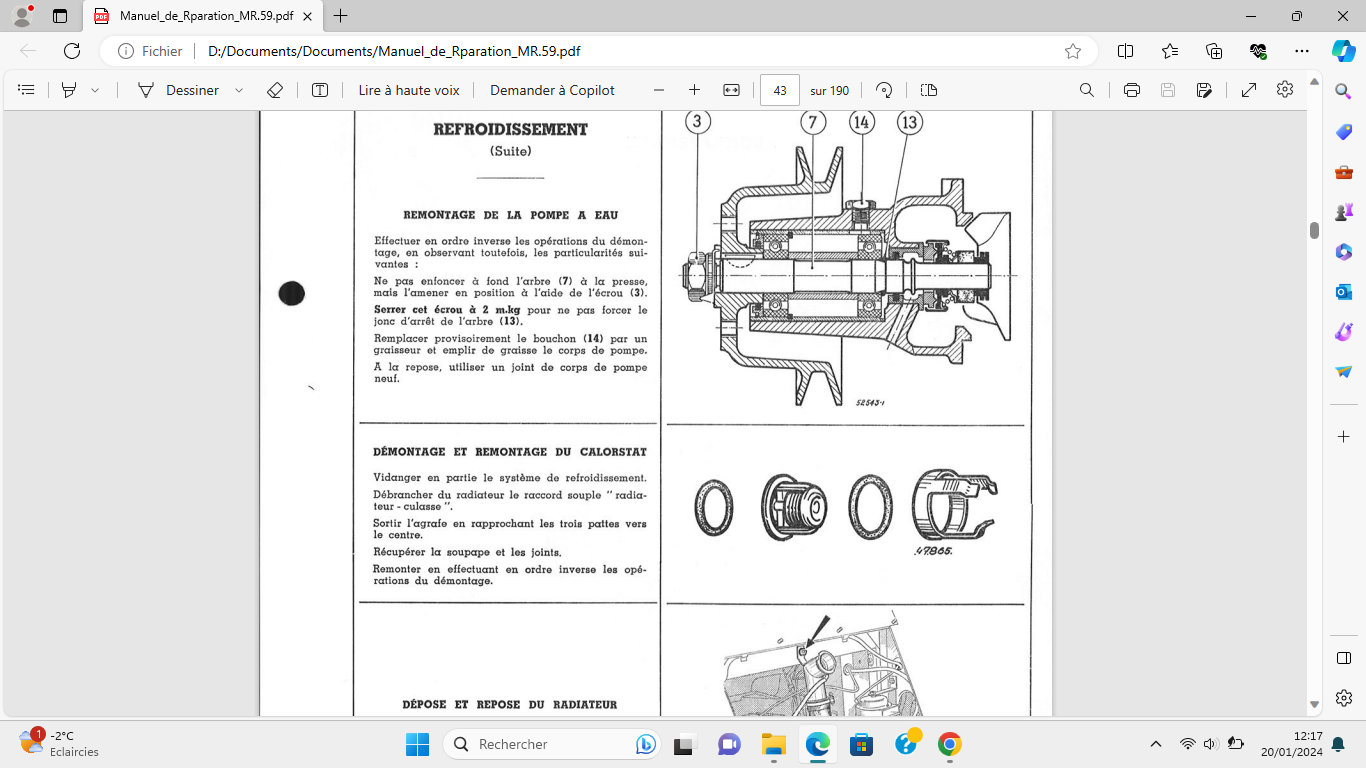Click the add text tool icon
Viewport: 1366px width, 768px height.
click(x=320, y=90)
